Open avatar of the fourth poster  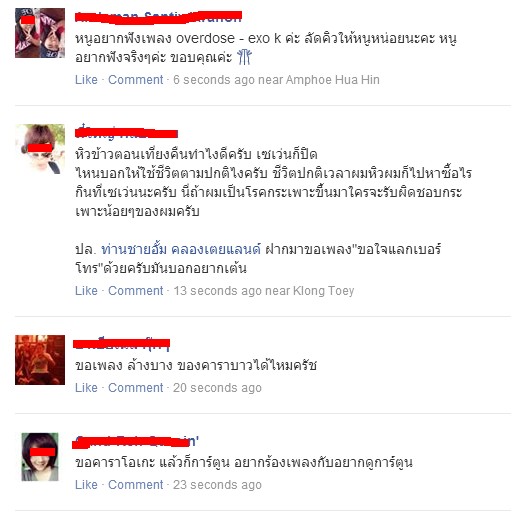coord(40,457)
